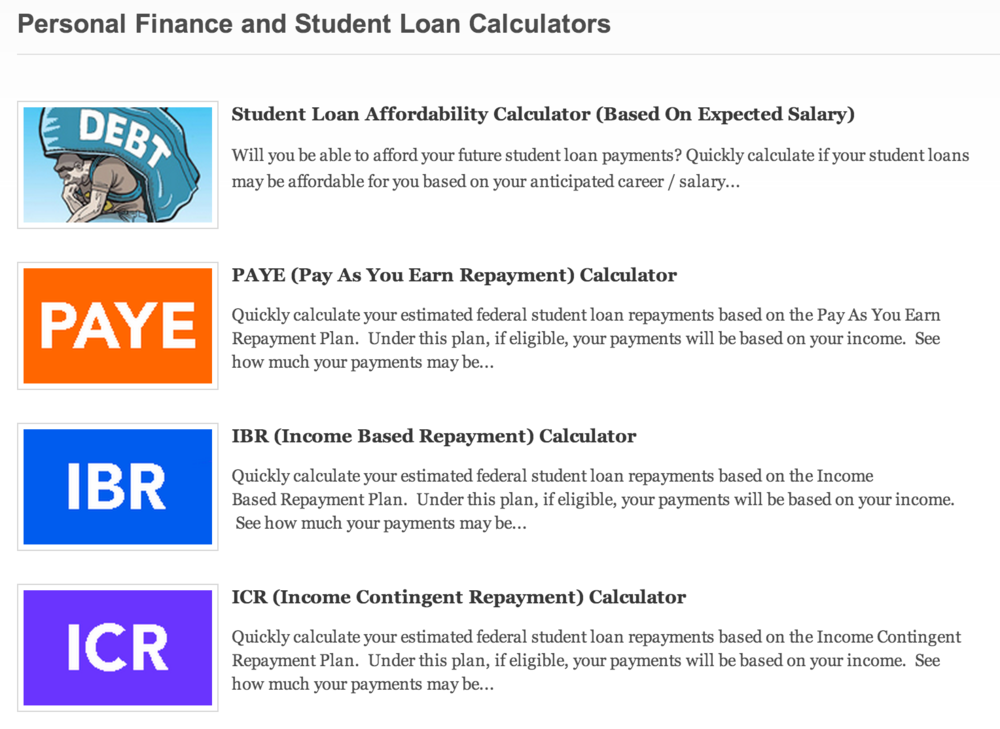Open the orange PAYE calculator thumbnail
This screenshot has width=1000, height=729.
pos(118,326)
